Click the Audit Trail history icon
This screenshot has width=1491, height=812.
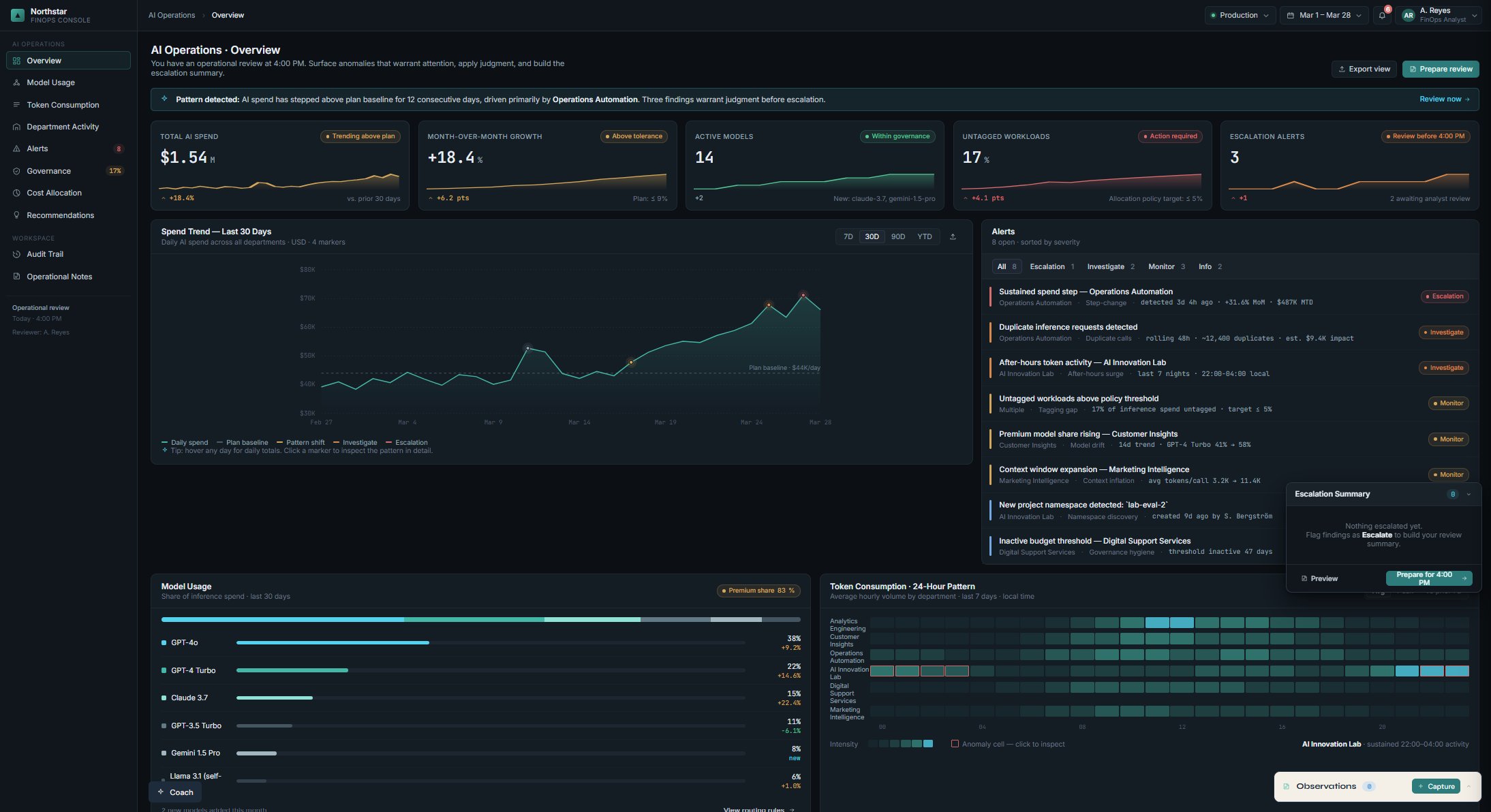[x=16, y=254]
